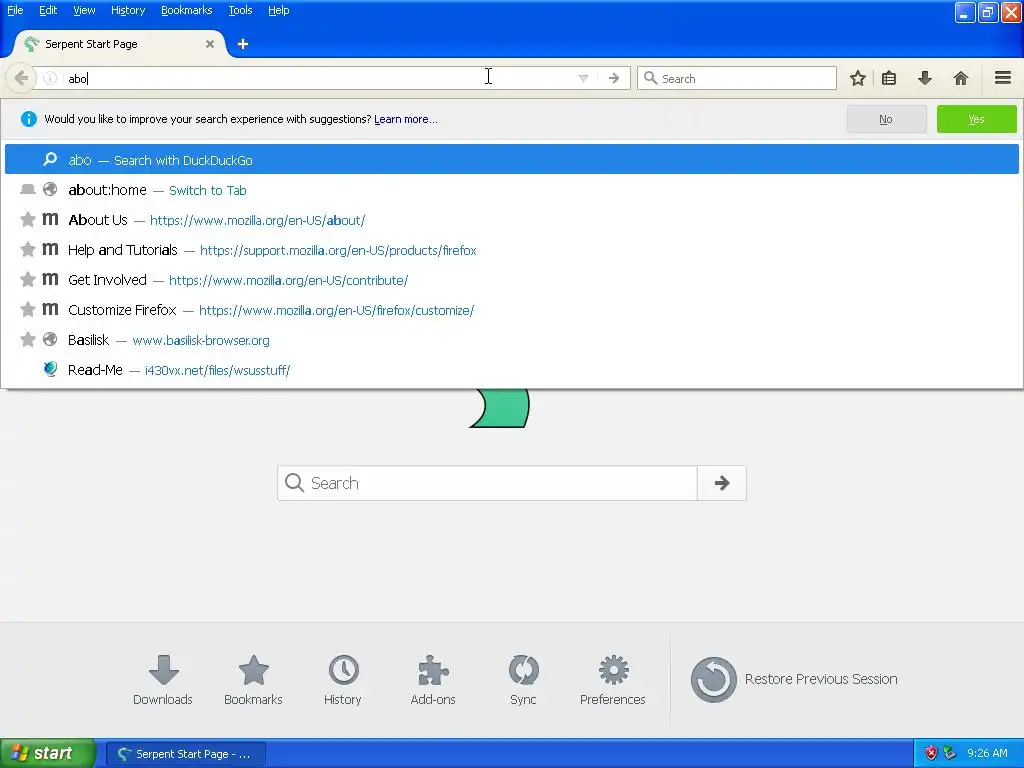Click the red security shield tray icon
Screen dimensions: 1024x768
pos(931,753)
